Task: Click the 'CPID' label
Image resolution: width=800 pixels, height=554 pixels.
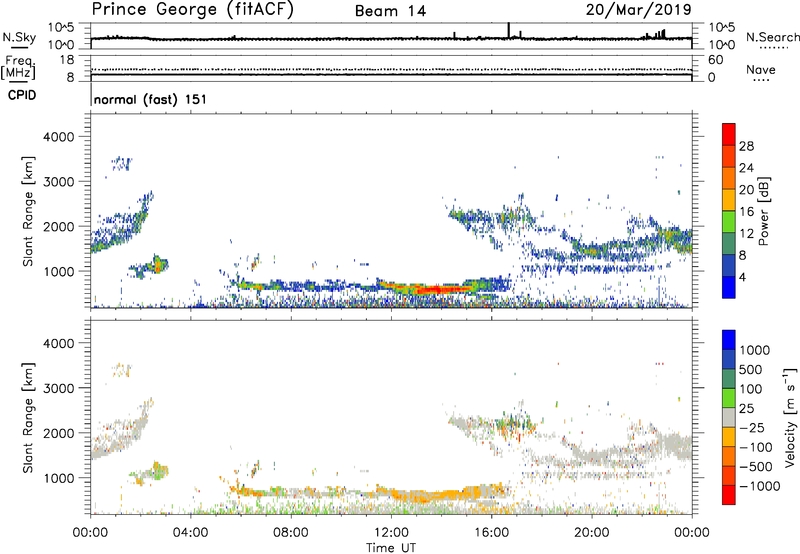Action: click(x=22, y=95)
